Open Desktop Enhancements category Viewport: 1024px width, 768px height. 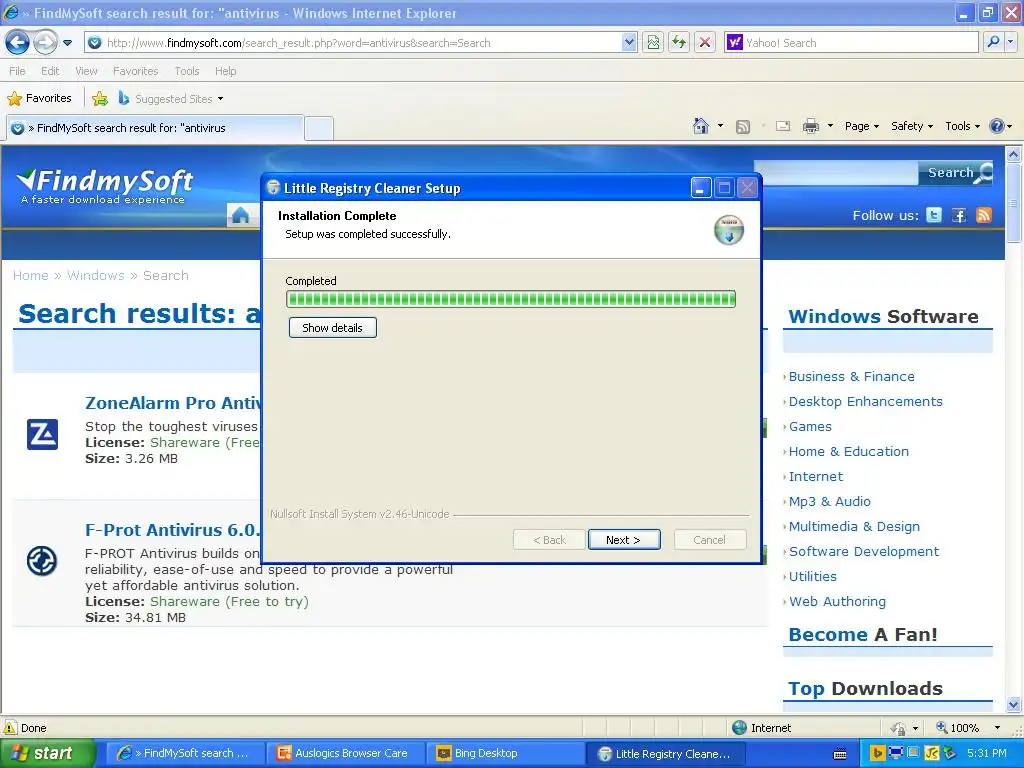click(865, 402)
